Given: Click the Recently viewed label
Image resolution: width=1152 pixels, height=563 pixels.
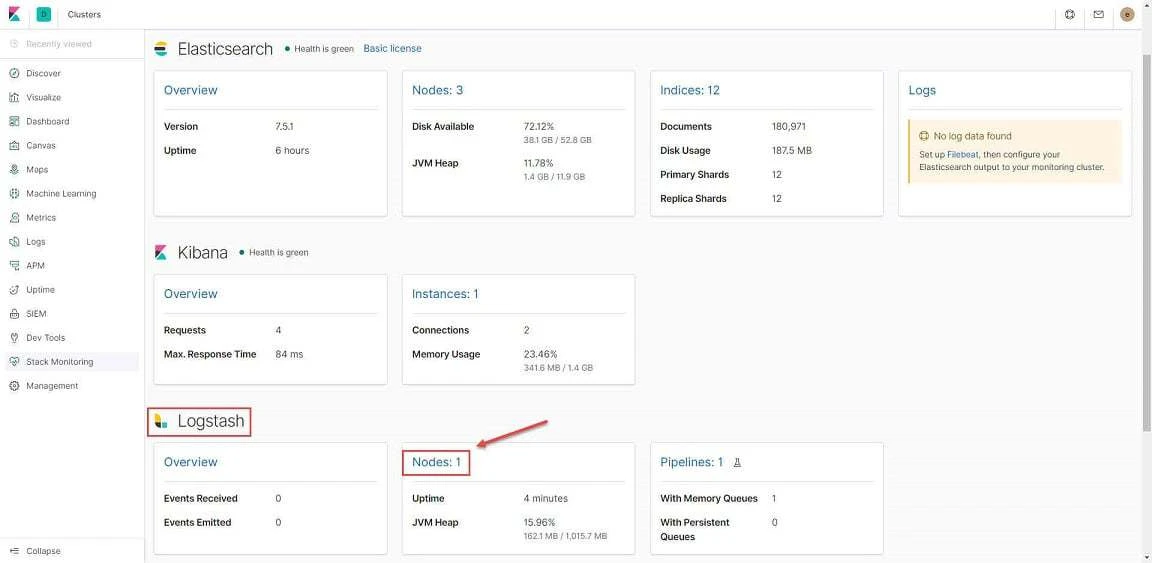Looking at the screenshot, I should [x=59, y=44].
